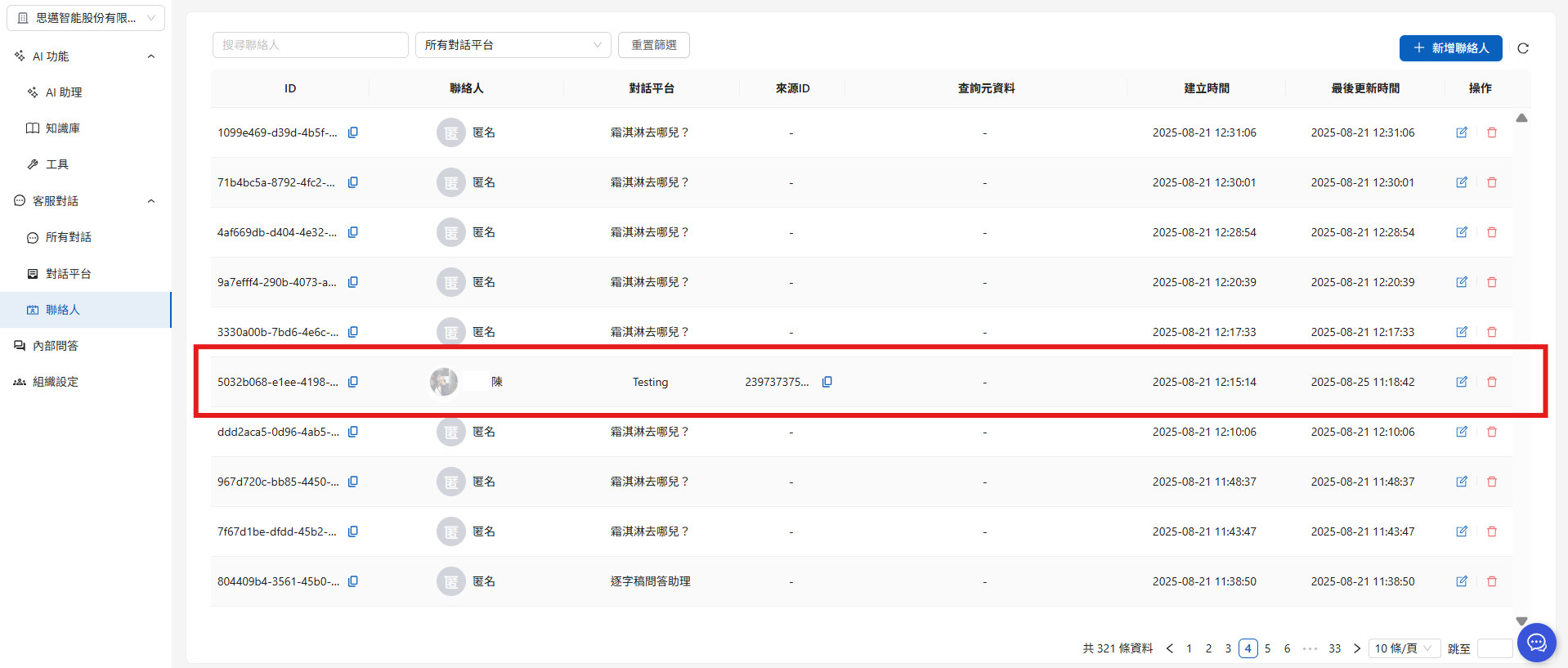1568x668 pixels.
Task: Click the 重置篩選 button
Action: [653, 45]
